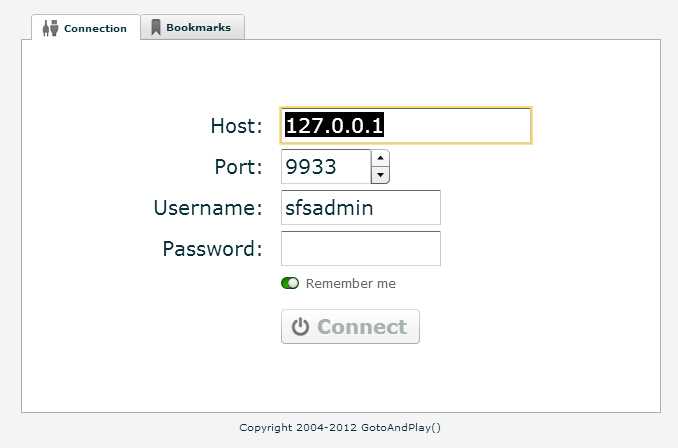This screenshot has height=448, width=678.
Task: Select the Username text box
Action: (x=361, y=208)
